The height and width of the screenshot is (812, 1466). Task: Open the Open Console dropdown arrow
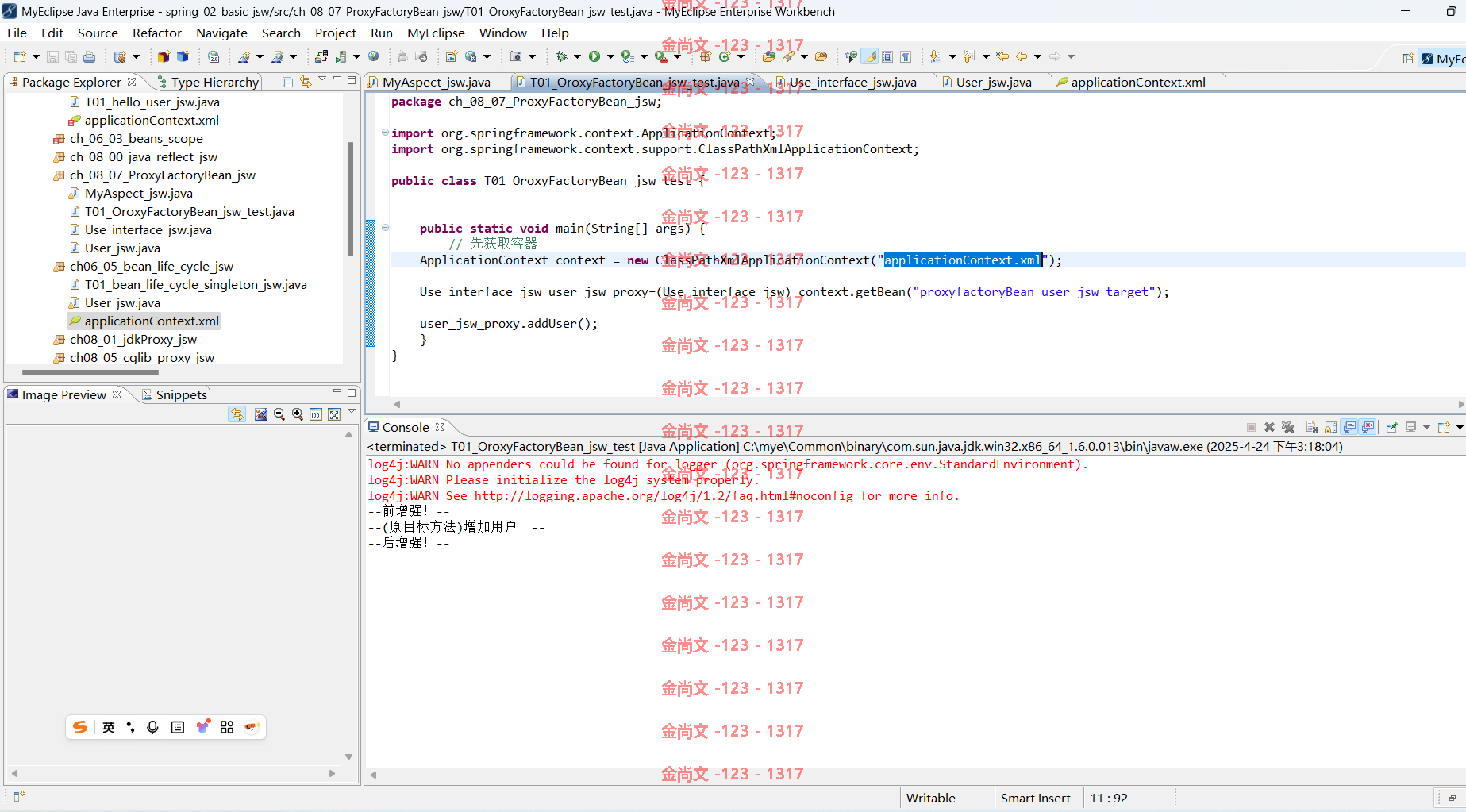pos(1460,427)
